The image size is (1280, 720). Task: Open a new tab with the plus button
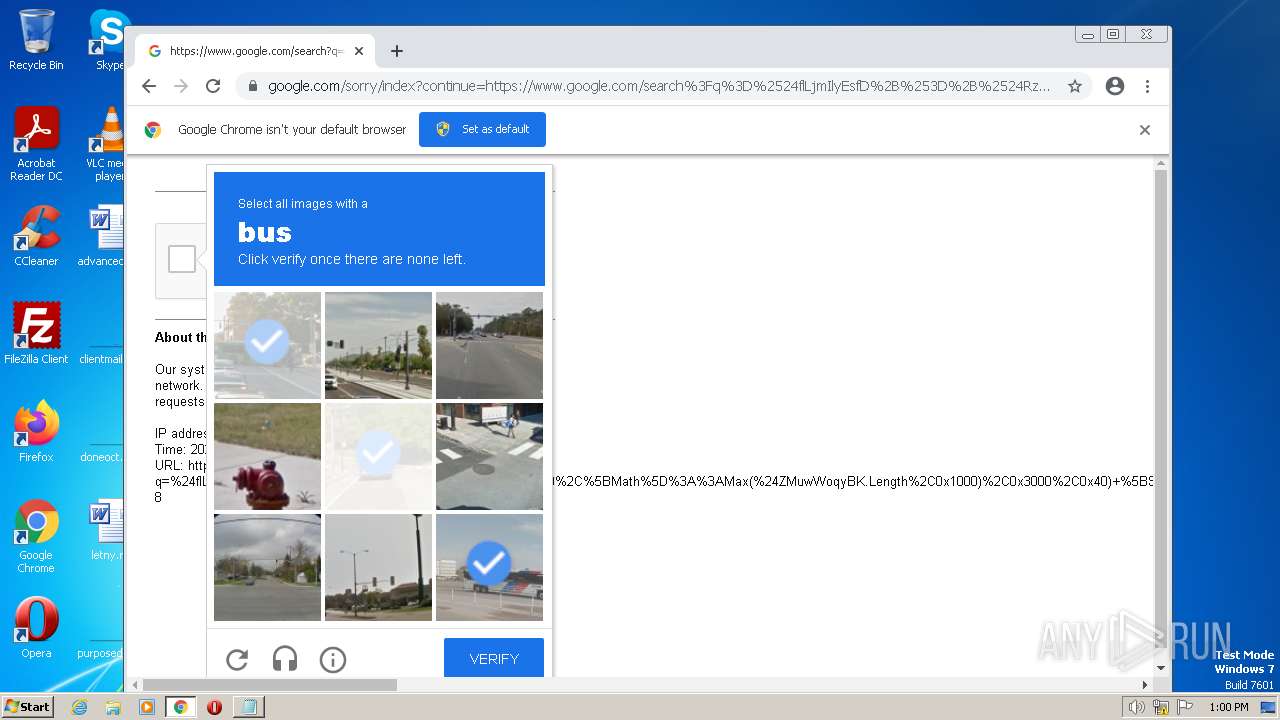click(x=397, y=51)
